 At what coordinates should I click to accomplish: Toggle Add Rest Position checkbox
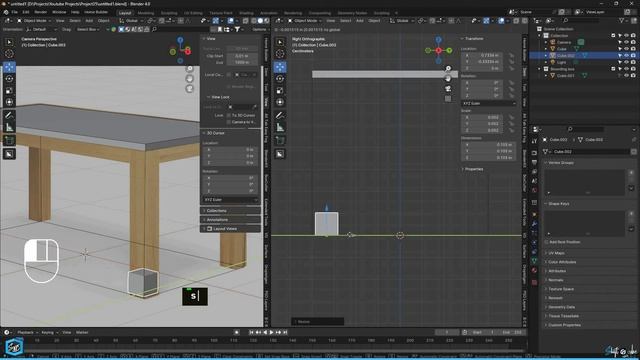tap(546, 242)
